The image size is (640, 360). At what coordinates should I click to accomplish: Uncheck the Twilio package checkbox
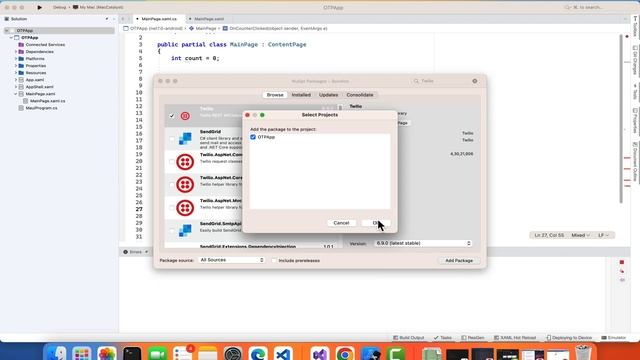tap(172, 116)
